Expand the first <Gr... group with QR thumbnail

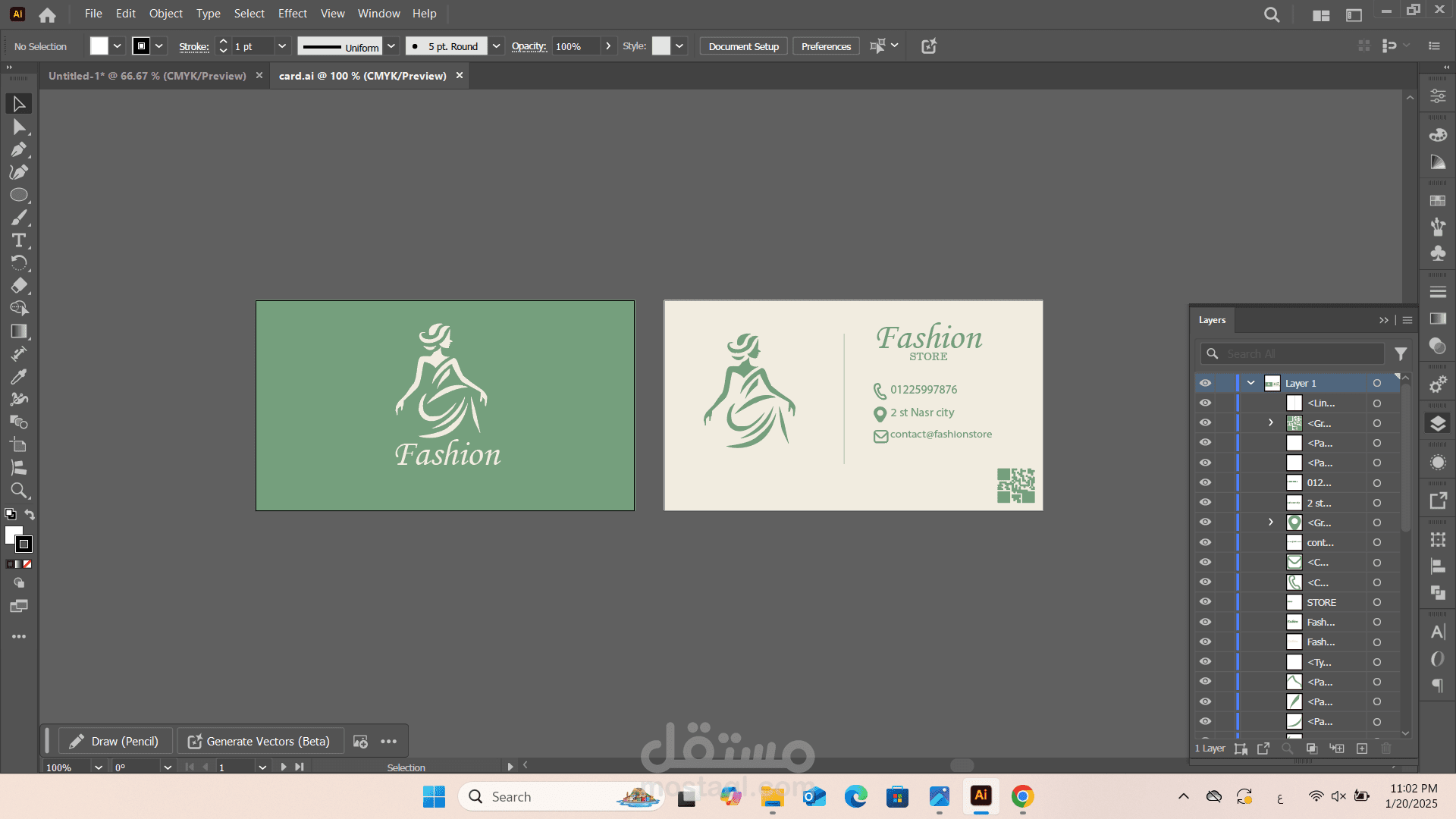click(1271, 422)
